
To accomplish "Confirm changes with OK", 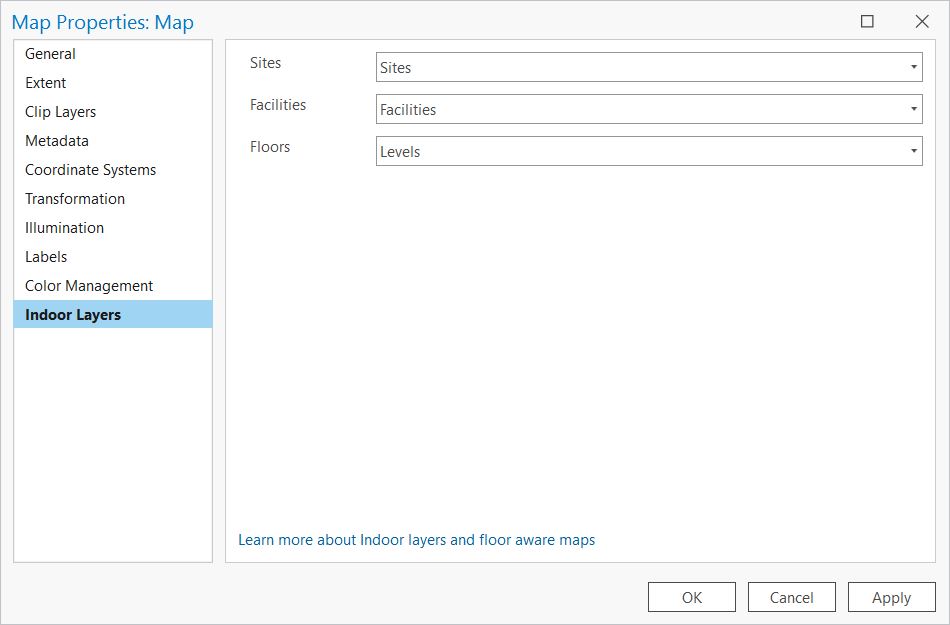I will [691, 597].
